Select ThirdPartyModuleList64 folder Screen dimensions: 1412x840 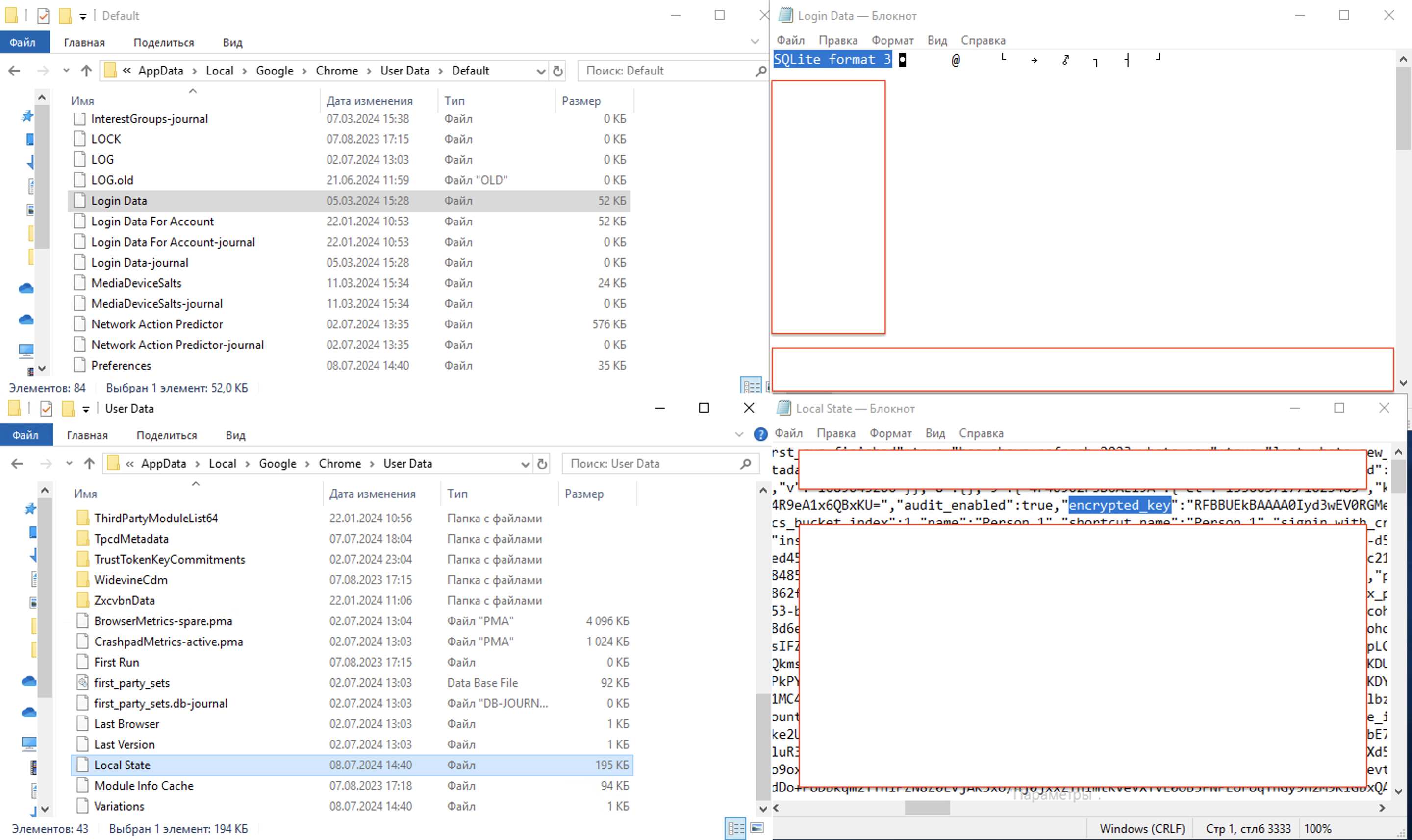pyautogui.click(x=156, y=518)
